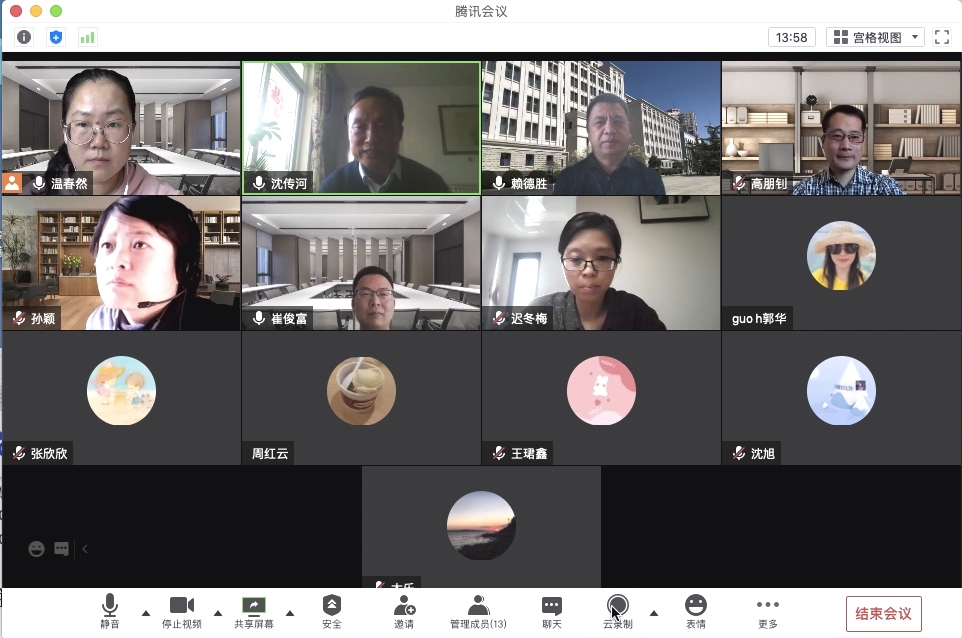Open the 表情 emoji reactions
Image resolution: width=962 pixels, height=638 pixels.
pos(696,611)
